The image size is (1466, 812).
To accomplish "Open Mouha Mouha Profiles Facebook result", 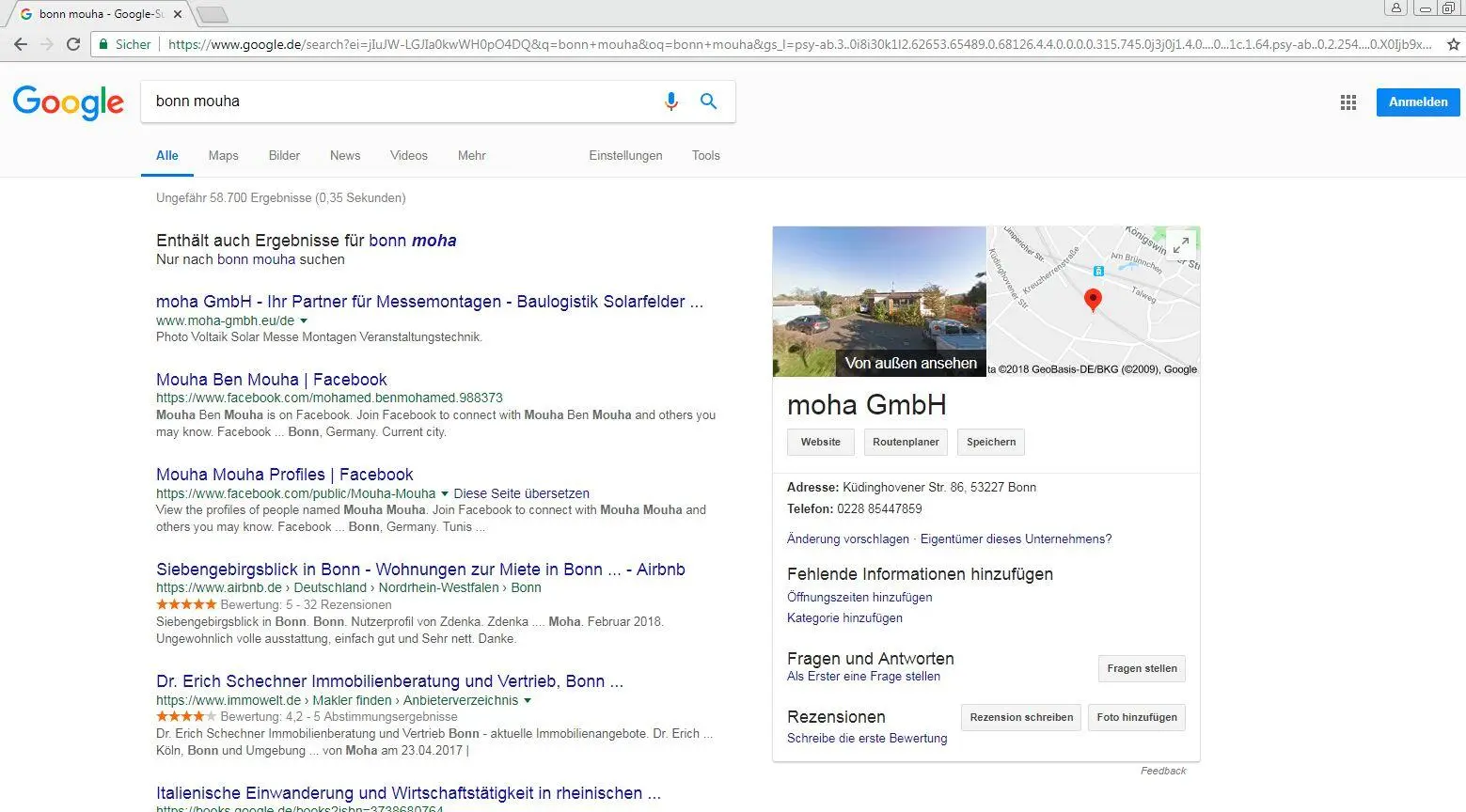I will pos(285,475).
